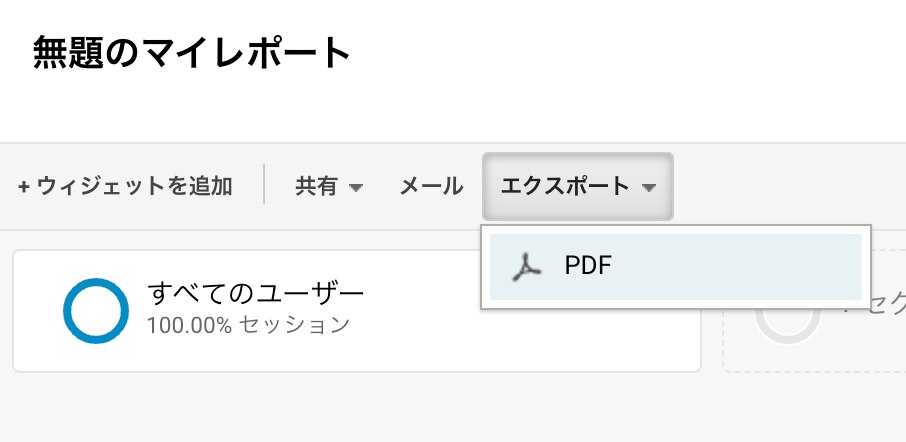Open the 共有 dropdown menu
Image resolution: width=906 pixels, height=442 pixels.
(329, 187)
